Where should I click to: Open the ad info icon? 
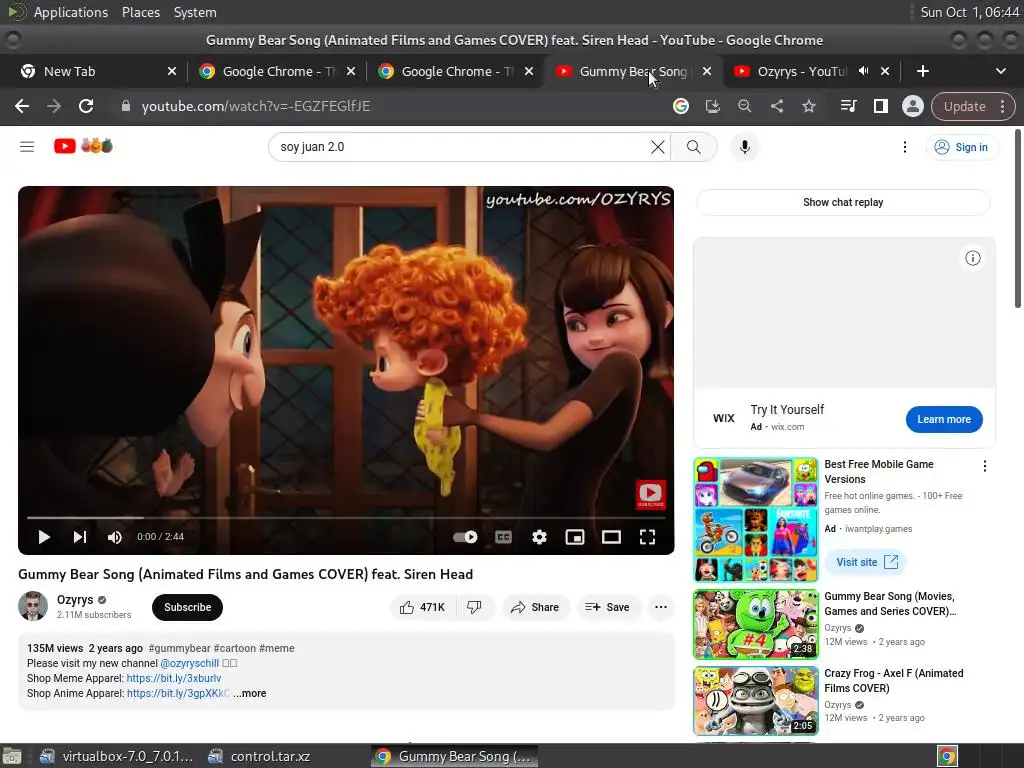pyautogui.click(x=972, y=258)
